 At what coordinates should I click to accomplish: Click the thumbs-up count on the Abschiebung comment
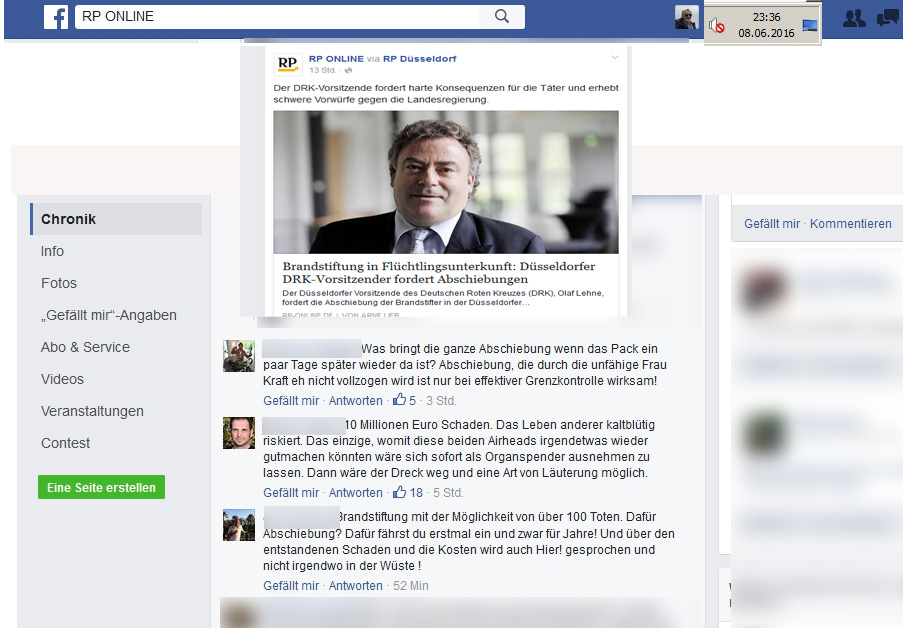404,400
